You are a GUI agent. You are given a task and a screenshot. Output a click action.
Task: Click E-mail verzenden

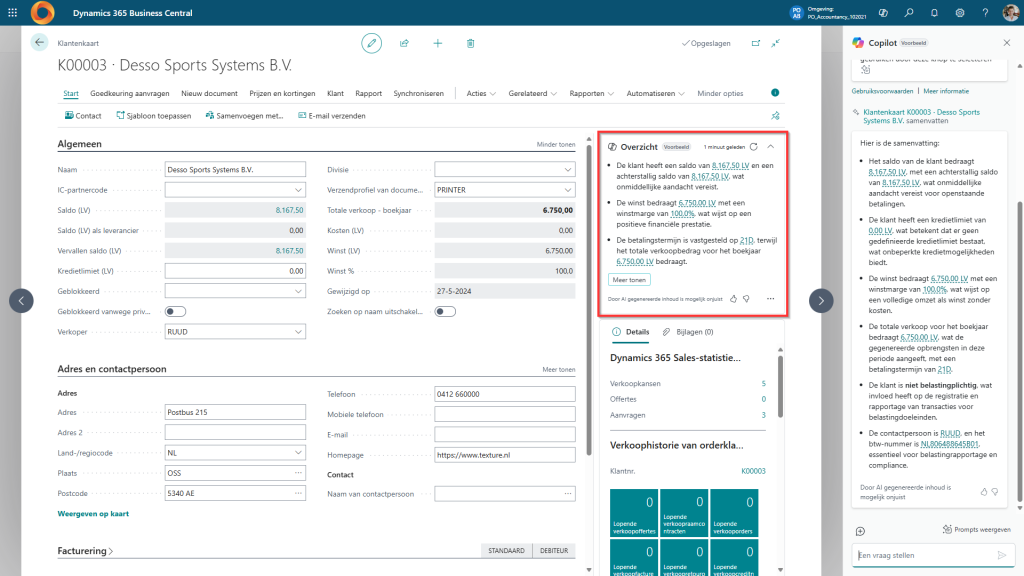tap(332, 116)
